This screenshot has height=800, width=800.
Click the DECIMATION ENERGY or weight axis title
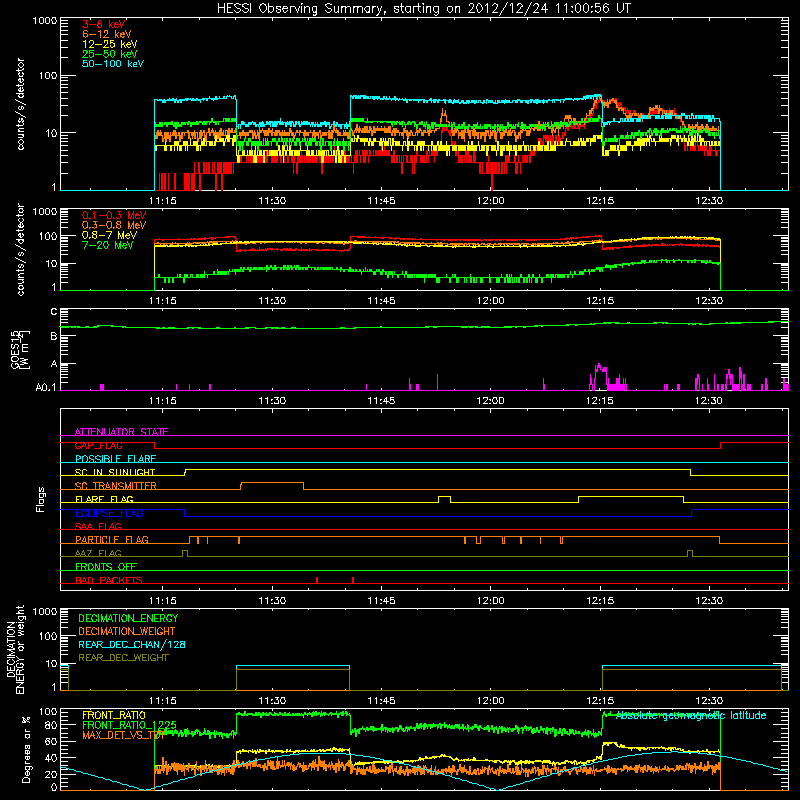[15, 649]
